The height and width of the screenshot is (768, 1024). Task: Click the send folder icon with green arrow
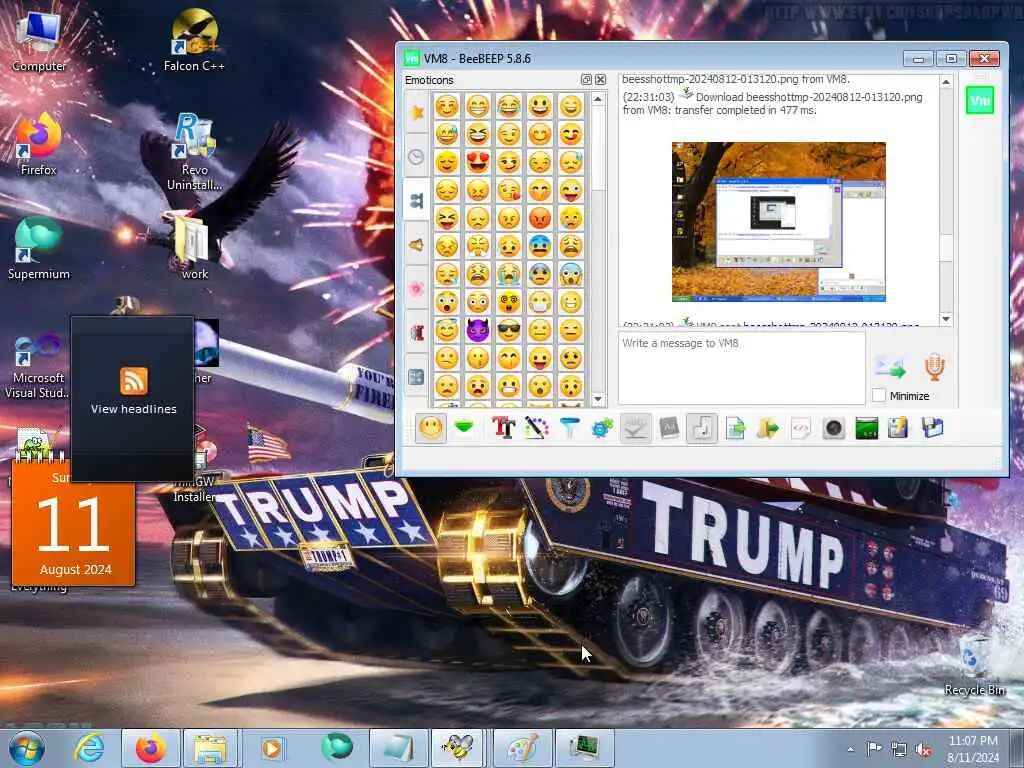tap(768, 428)
